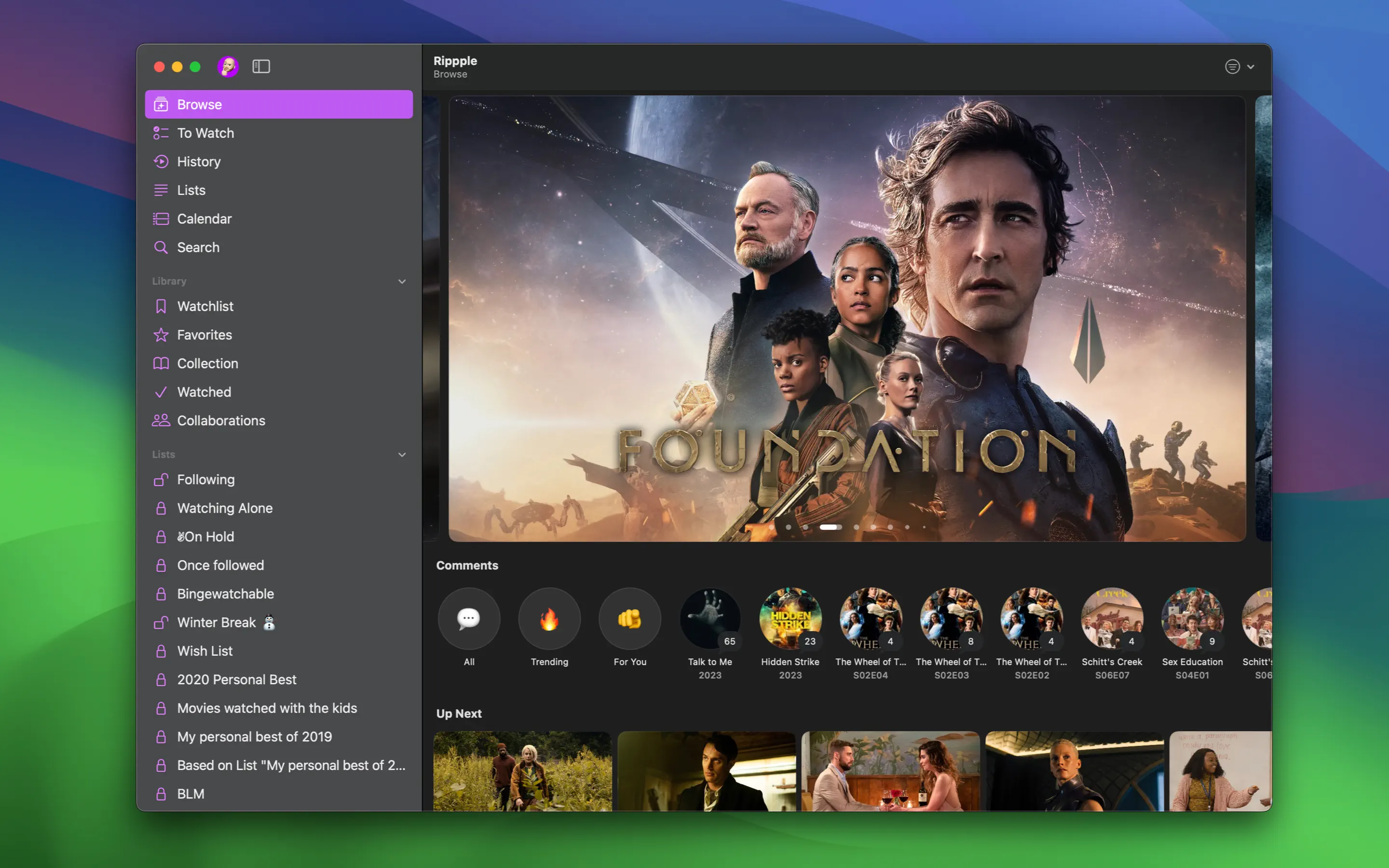This screenshot has height=868, width=1389.
Task: Collapse the Library section chevron
Action: [402, 281]
